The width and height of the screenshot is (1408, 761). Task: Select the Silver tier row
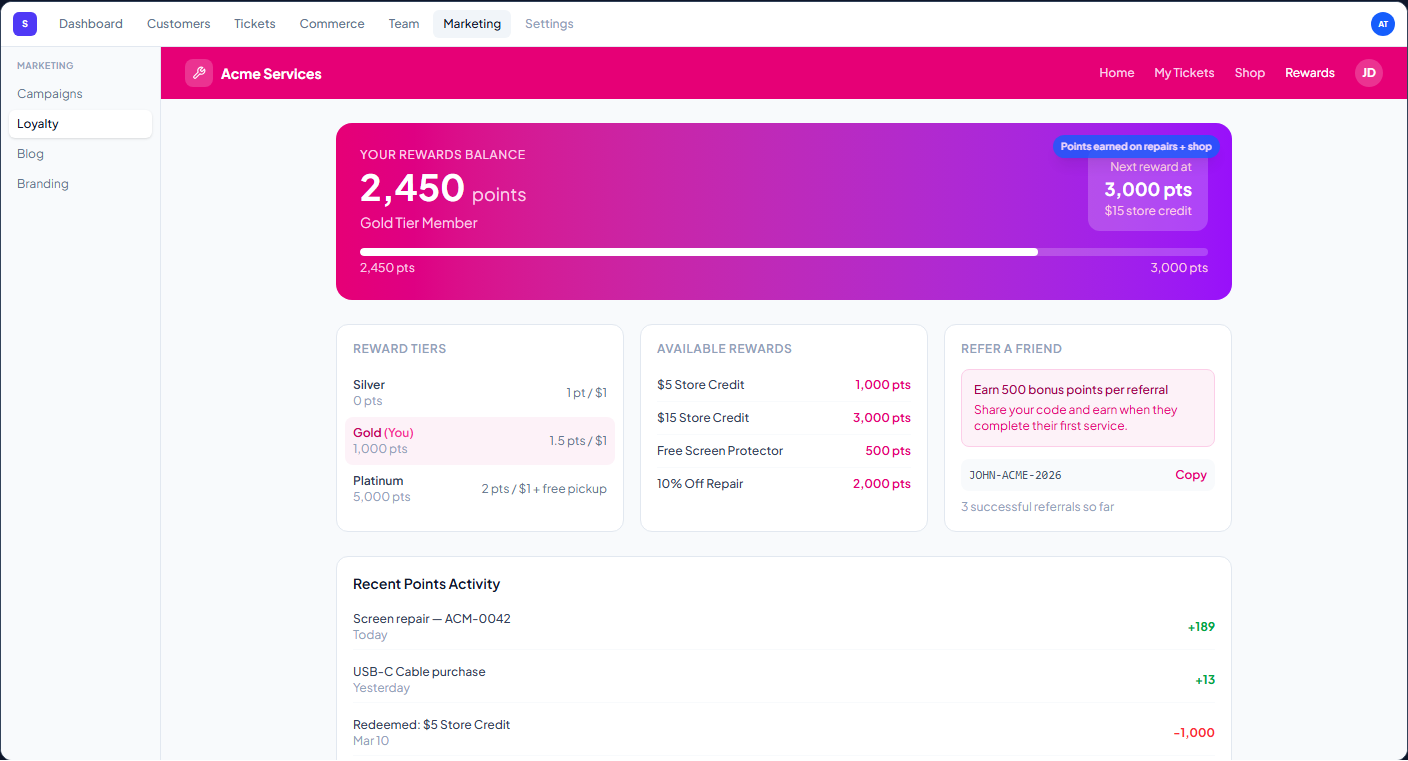coord(480,392)
